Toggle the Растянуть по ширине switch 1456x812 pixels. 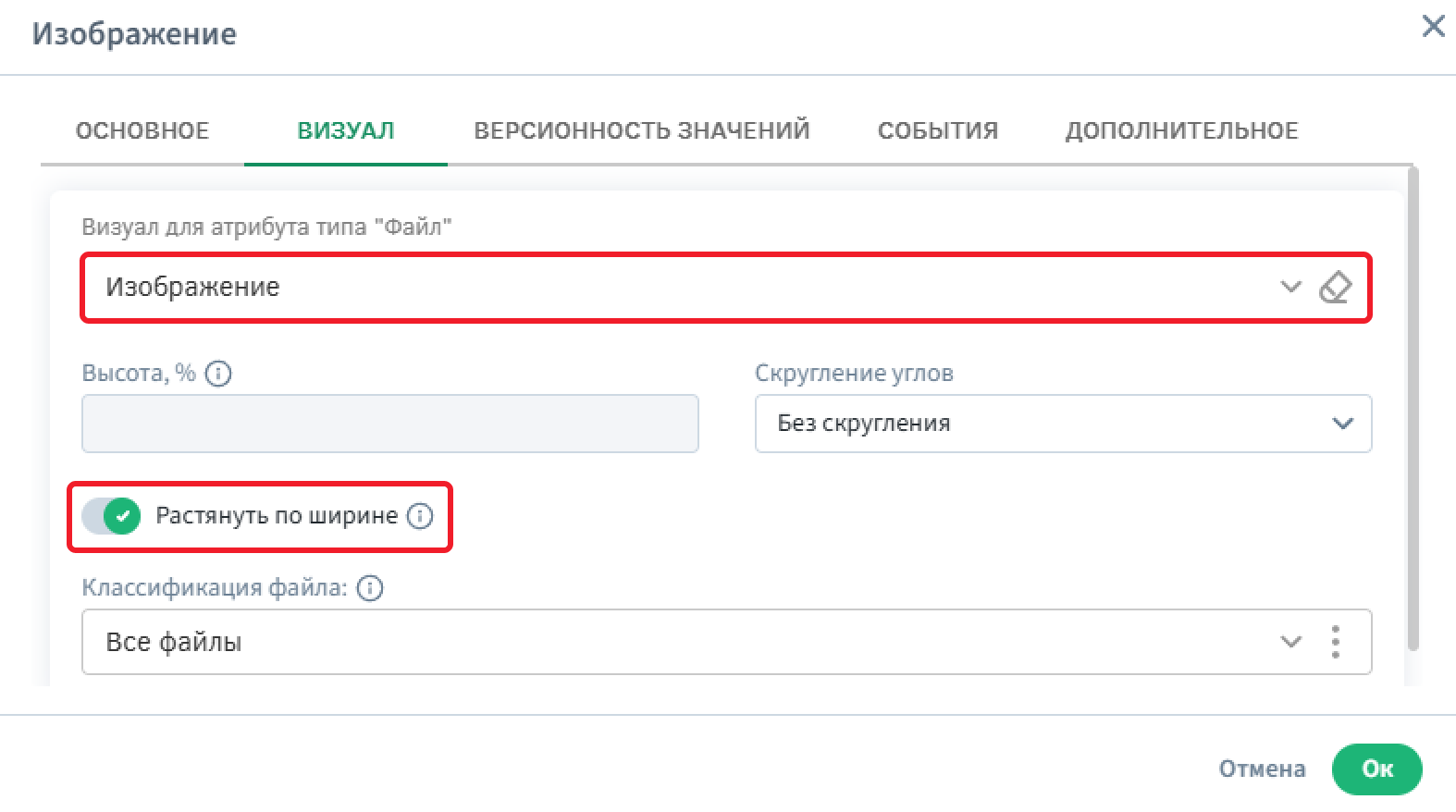[x=111, y=516]
